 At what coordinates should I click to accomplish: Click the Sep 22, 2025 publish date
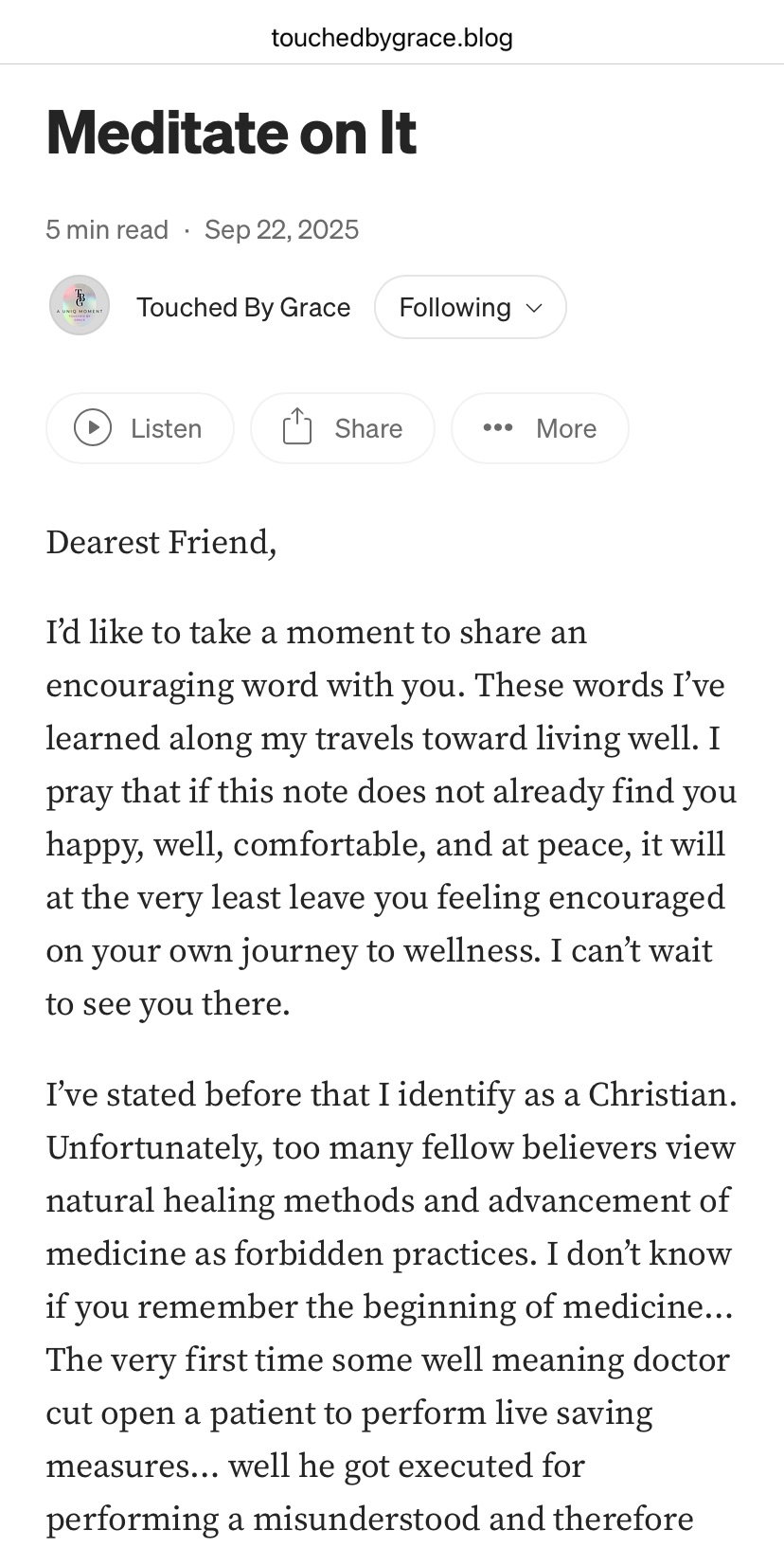(x=281, y=229)
